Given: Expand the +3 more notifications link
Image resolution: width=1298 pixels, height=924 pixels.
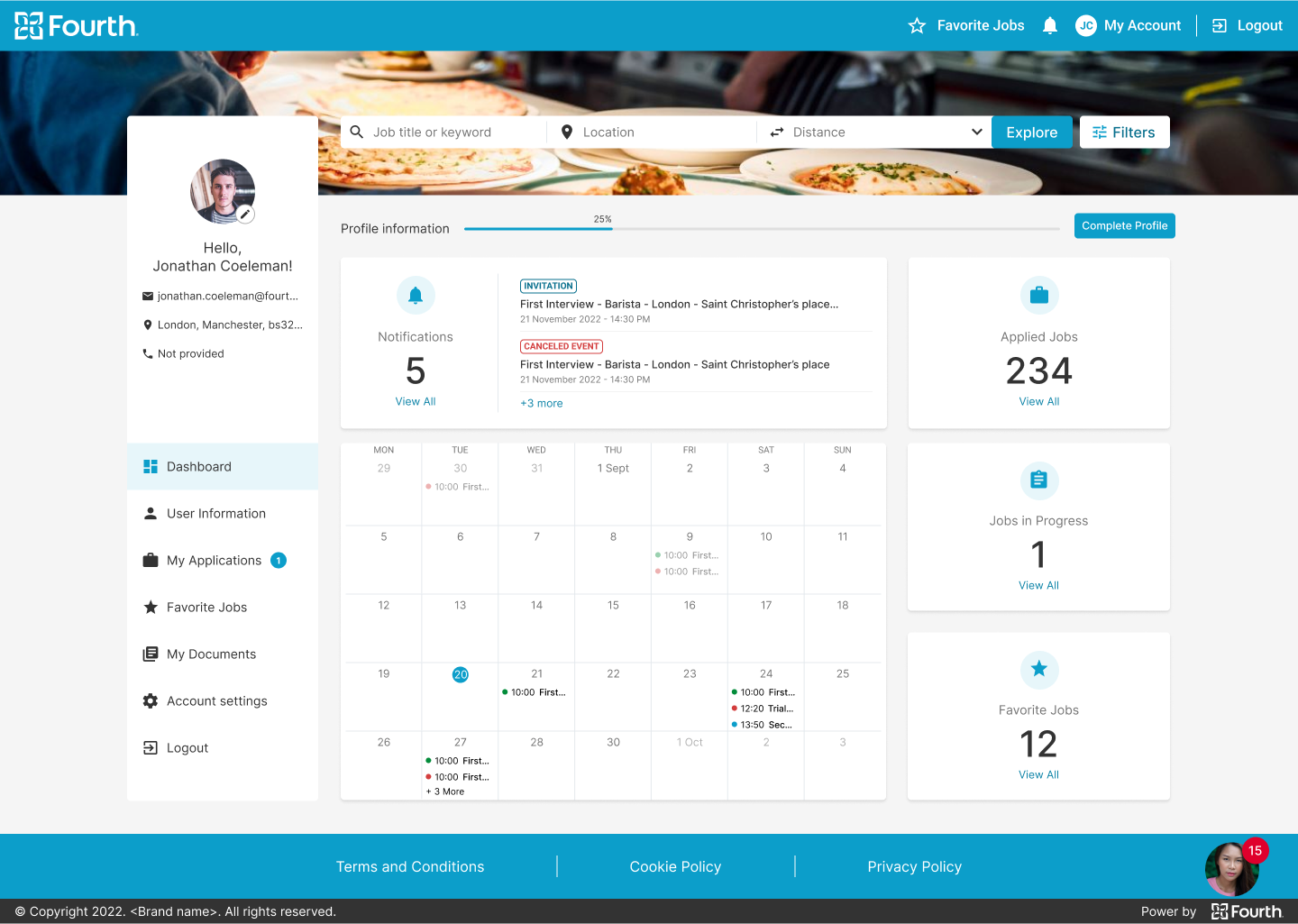Looking at the screenshot, I should [541, 404].
